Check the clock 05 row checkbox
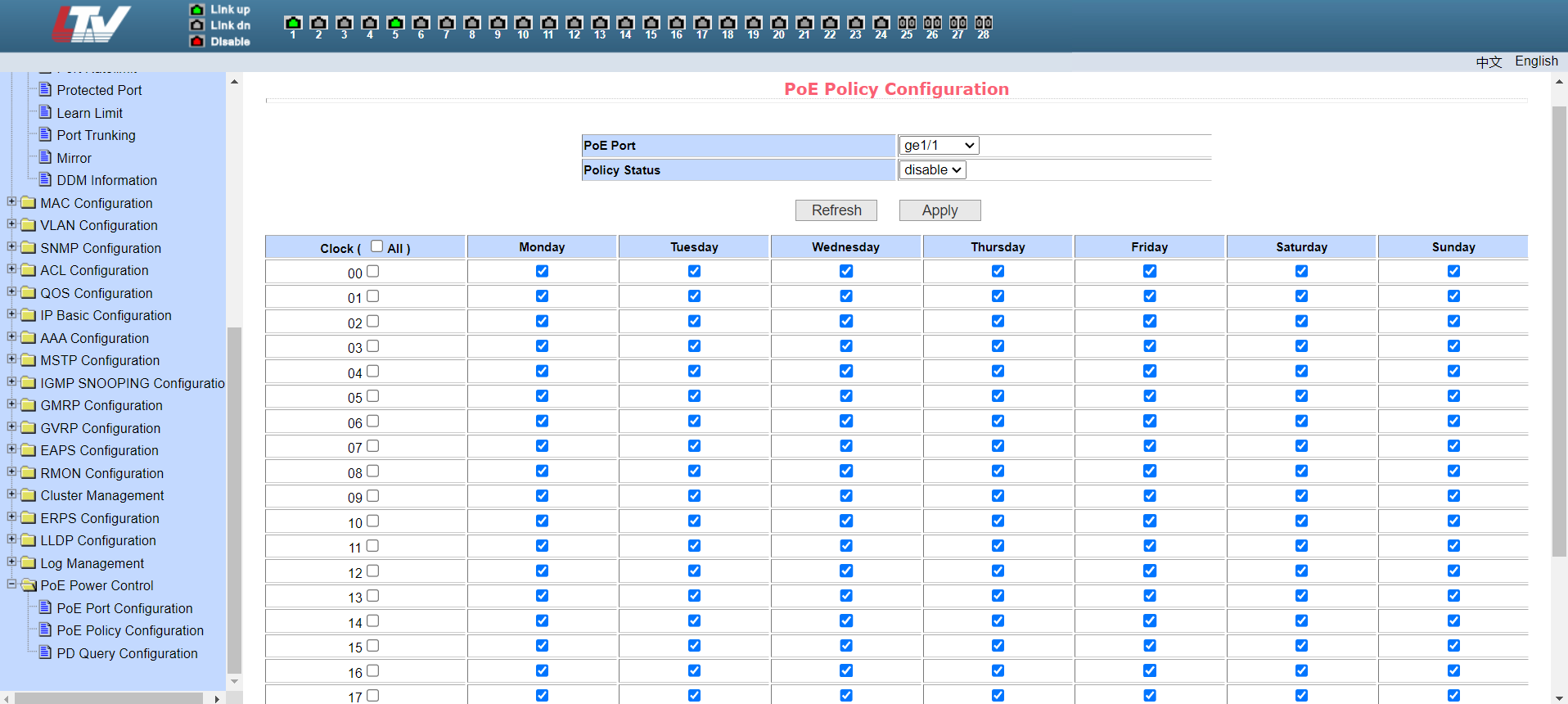Image resolution: width=1568 pixels, height=704 pixels. point(372,396)
